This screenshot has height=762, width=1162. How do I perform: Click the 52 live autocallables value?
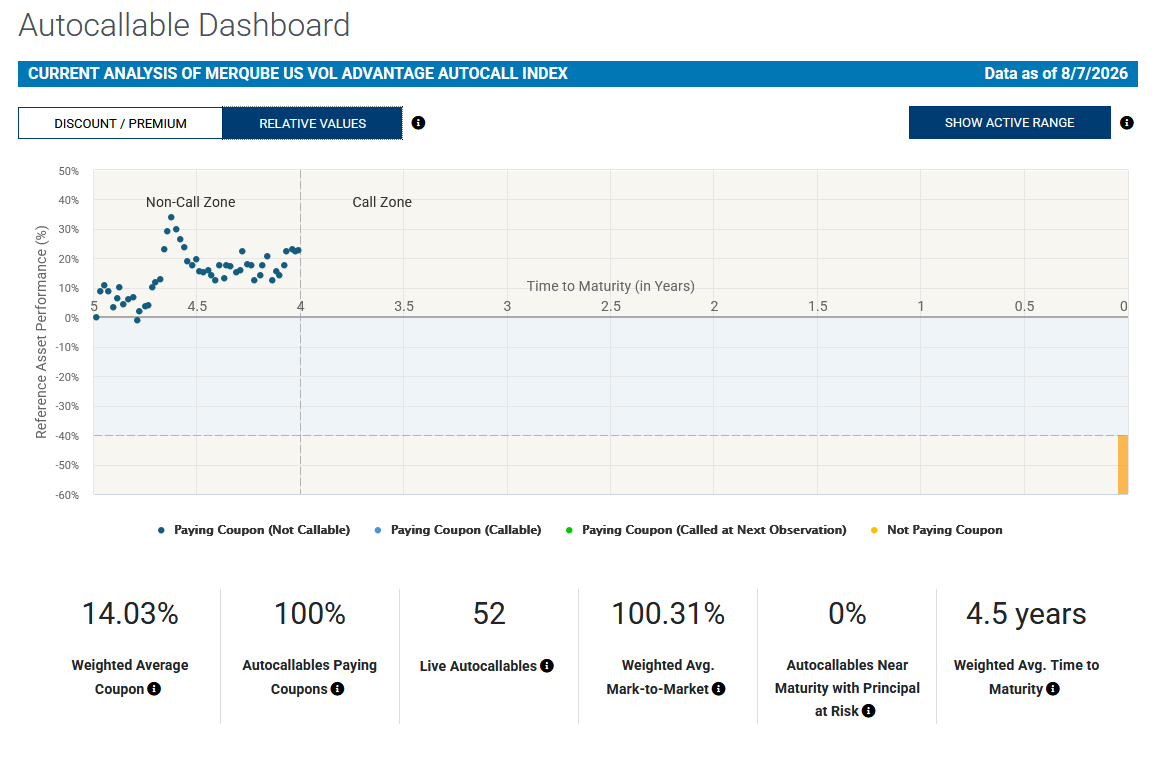(489, 614)
